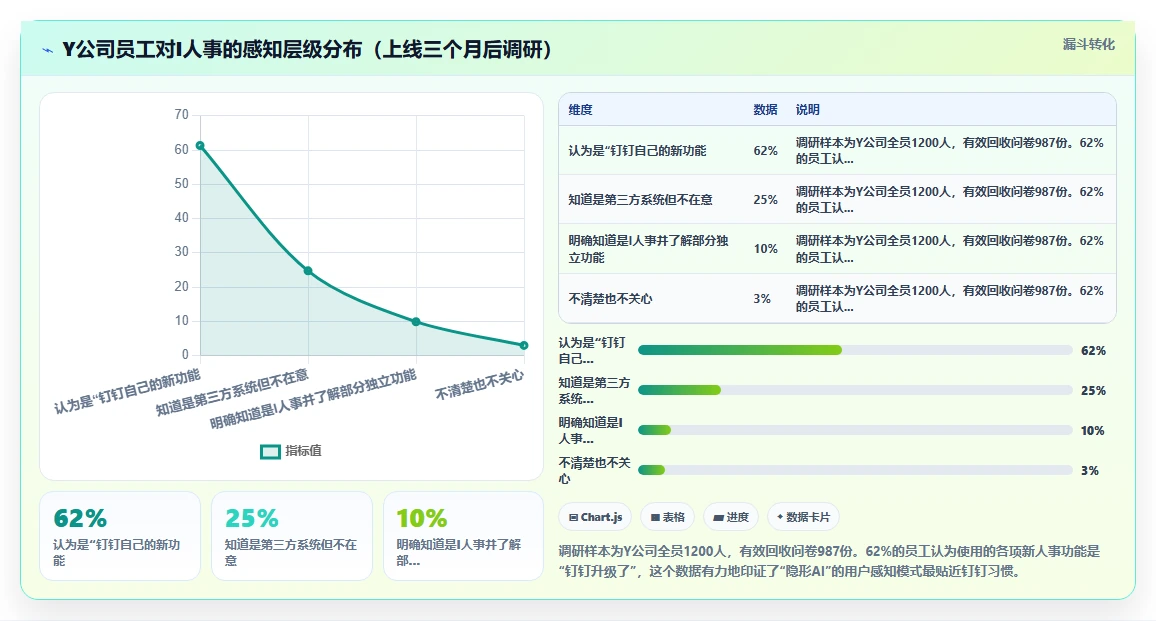Viewport: 1156px width, 621px height.
Task: Open the 25% data card
Action: [292, 536]
